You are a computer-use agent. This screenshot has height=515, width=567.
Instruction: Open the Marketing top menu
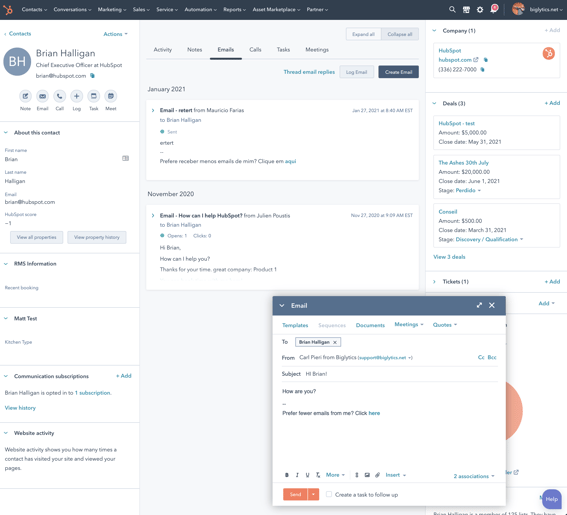[x=112, y=9]
